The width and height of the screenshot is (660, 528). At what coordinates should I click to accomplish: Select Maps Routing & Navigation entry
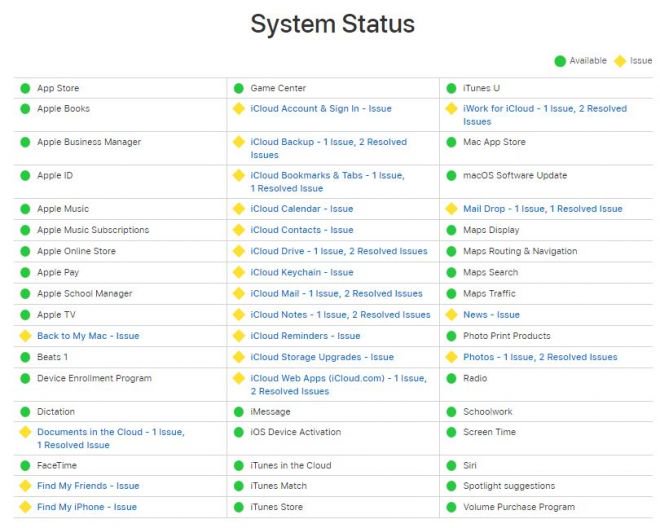pos(520,251)
